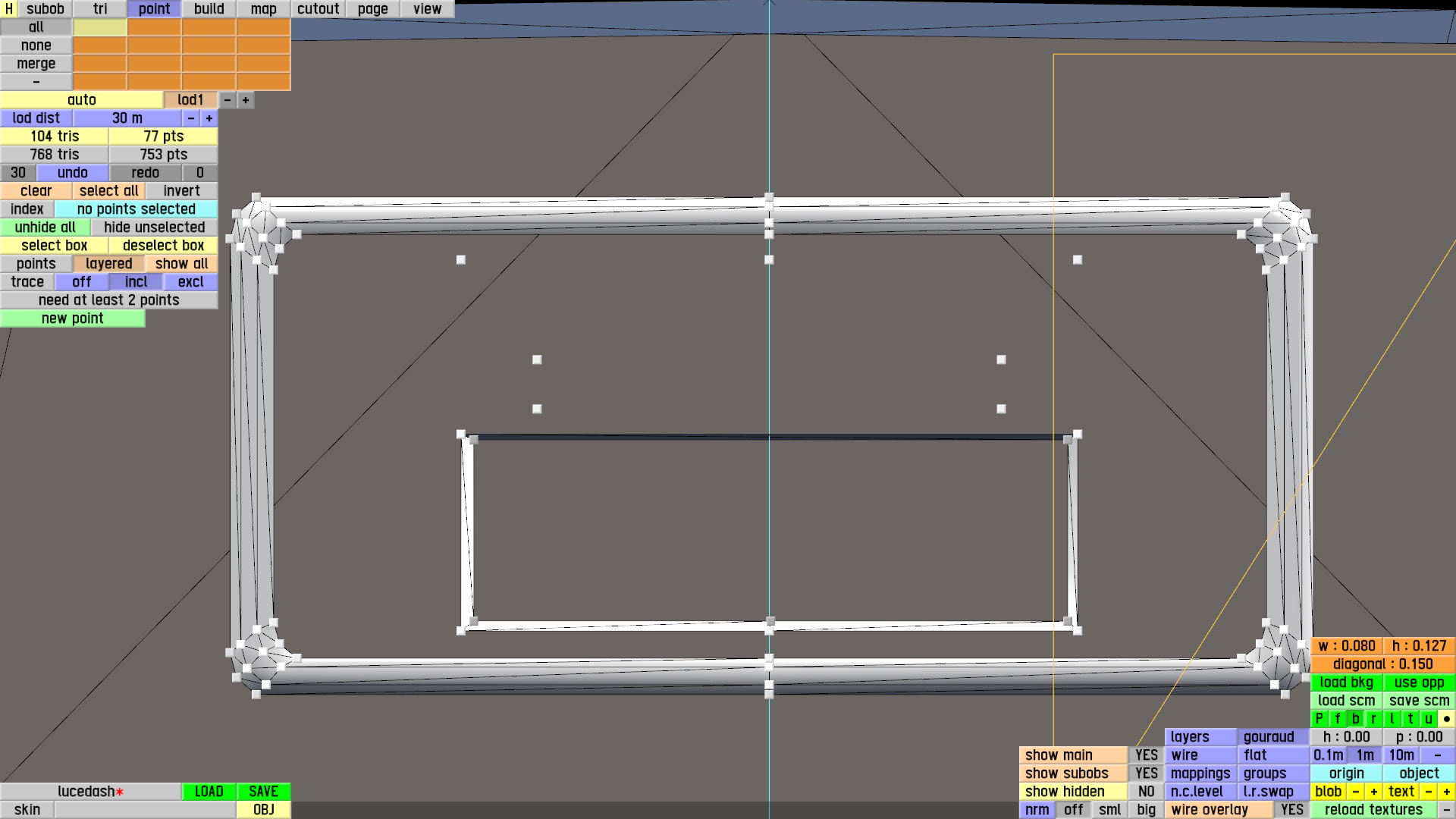Set trace mode to incl

(x=136, y=282)
